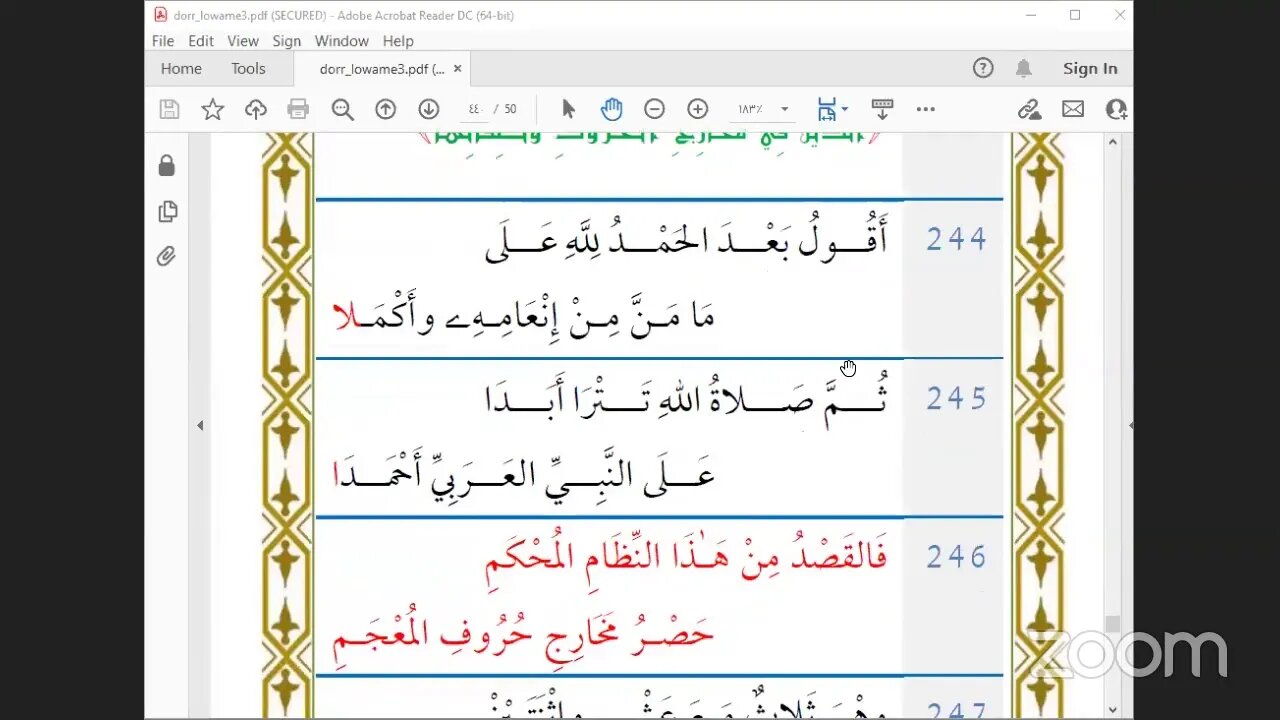Screen dimensions: 1280x720
Task: Open the Help question mark icon
Action: click(983, 68)
